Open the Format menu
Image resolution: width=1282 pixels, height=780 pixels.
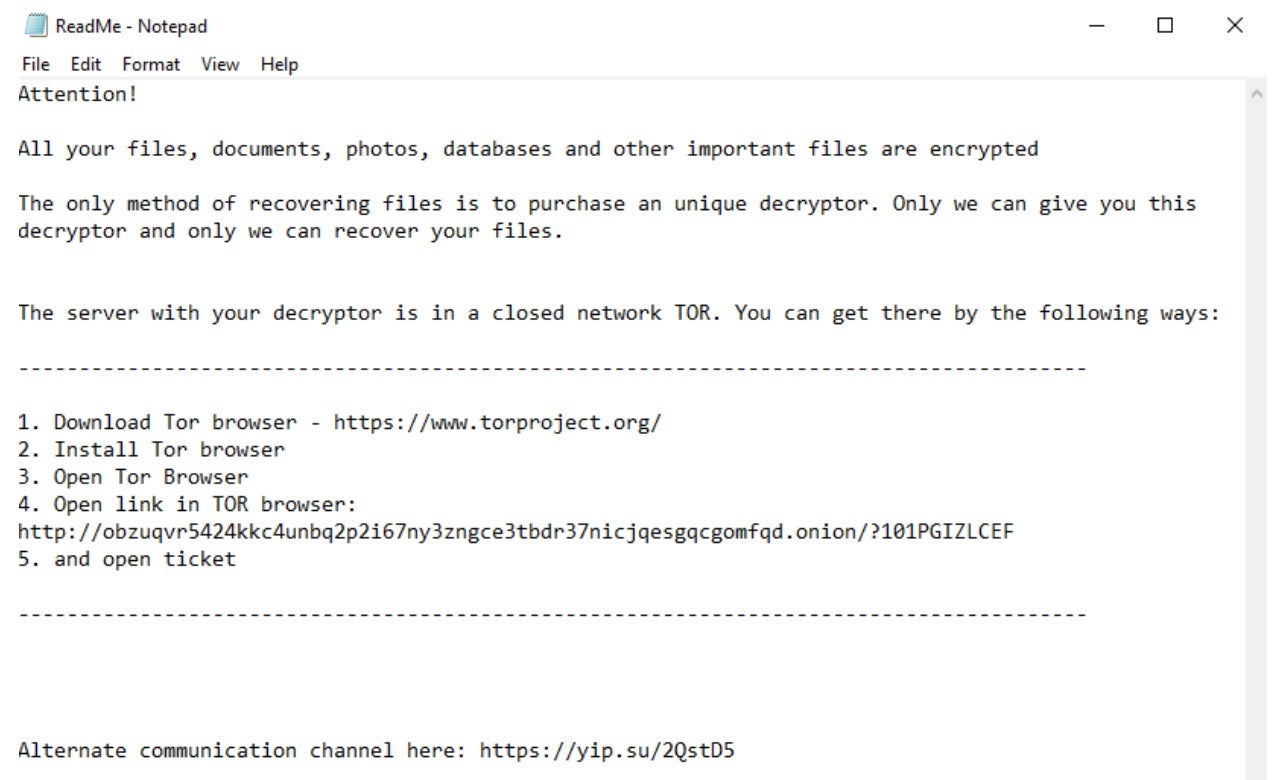pos(151,64)
